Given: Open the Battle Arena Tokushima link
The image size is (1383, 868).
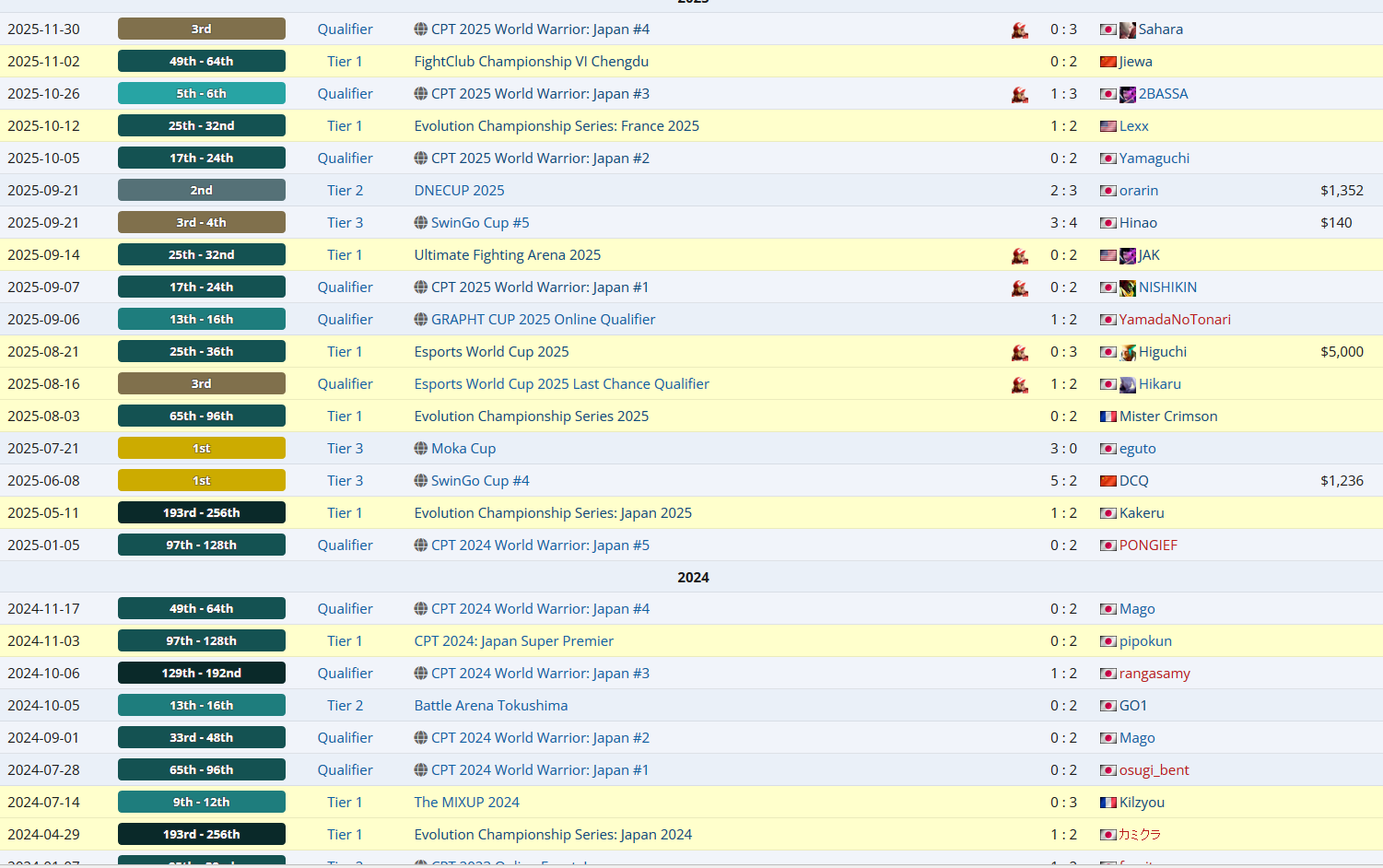Looking at the screenshot, I should pos(491,706).
